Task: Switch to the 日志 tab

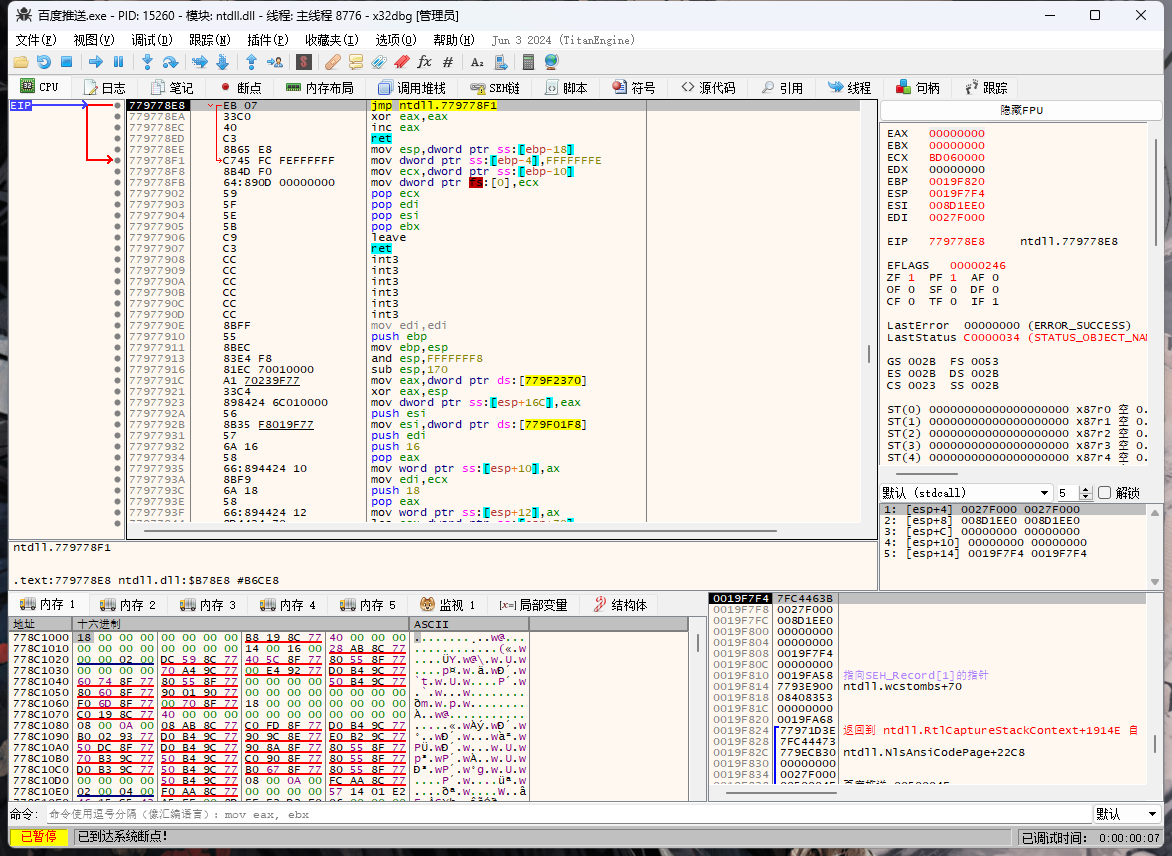Action: (104, 87)
